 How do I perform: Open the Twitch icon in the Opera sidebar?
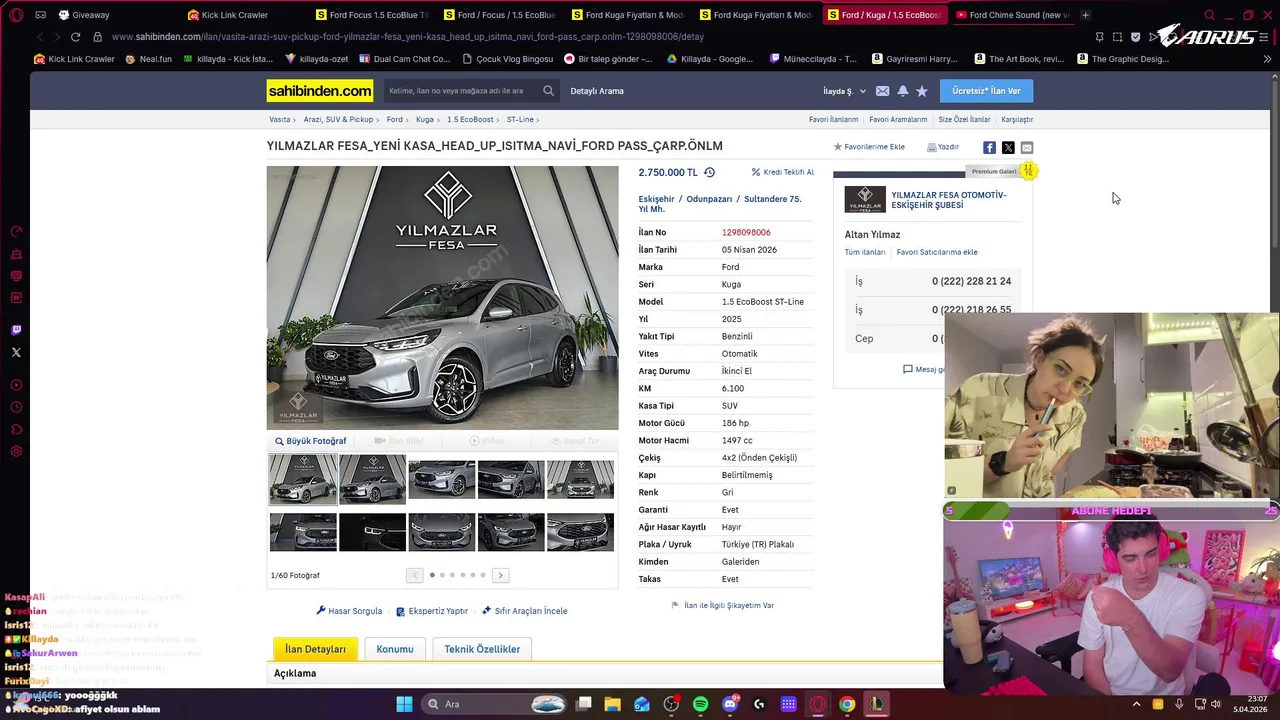coord(16,330)
